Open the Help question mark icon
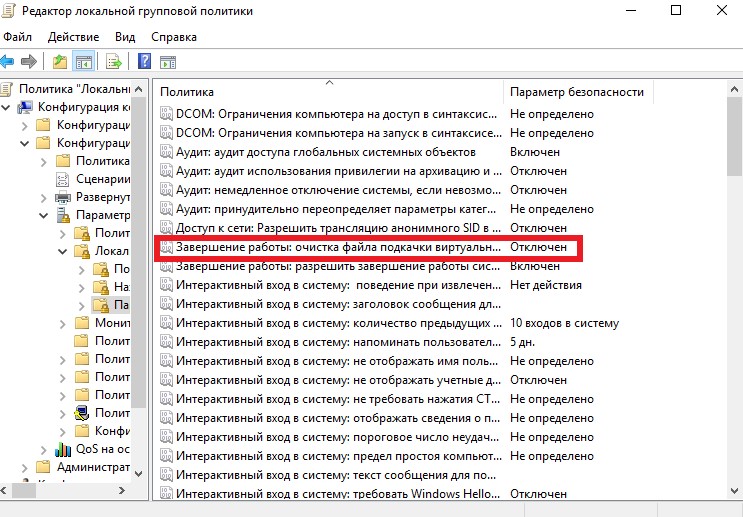The image size is (743, 517). [x=144, y=61]
